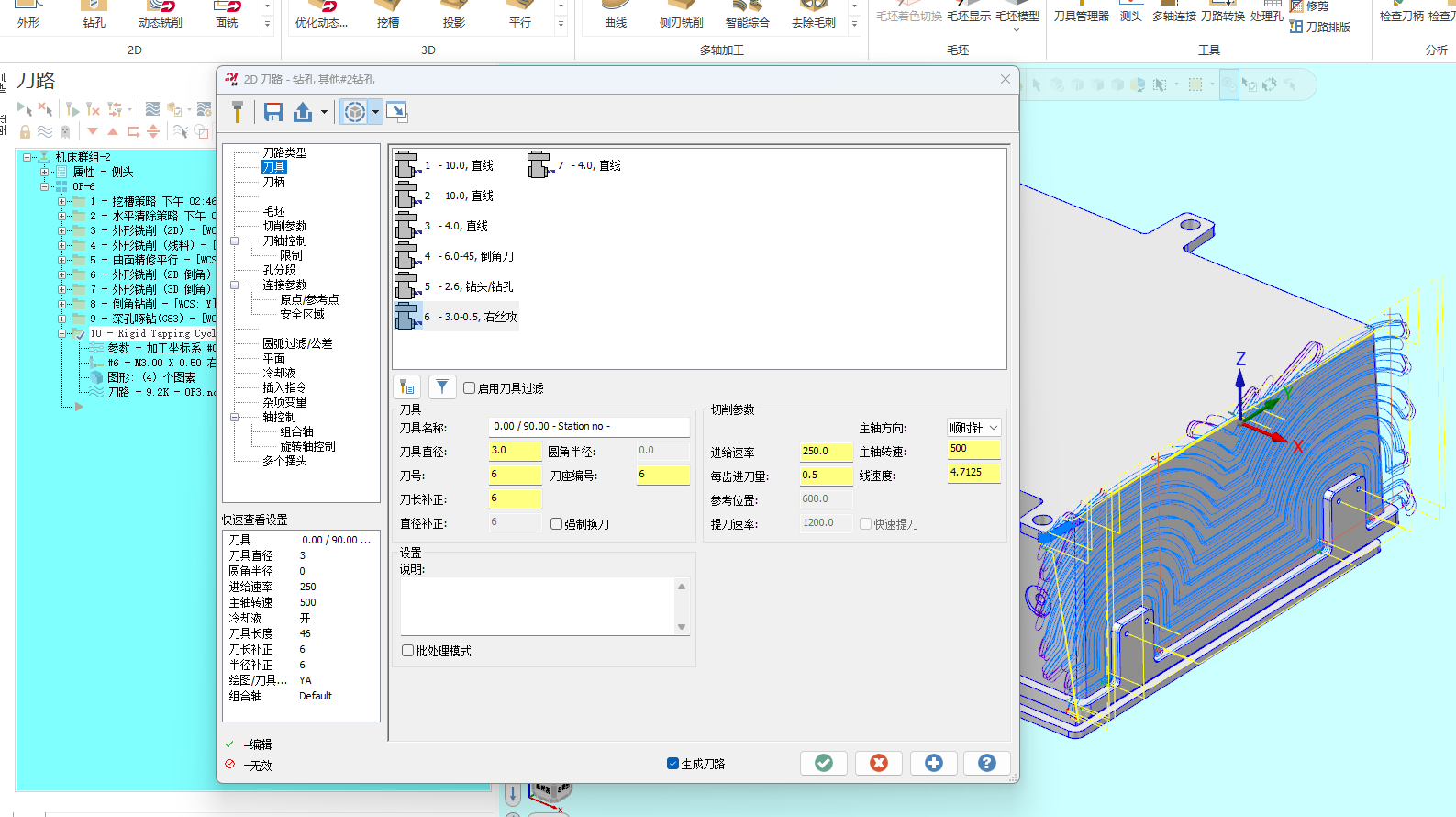Collapse the 刀轴控制 tree node

[x=235, y=241]
